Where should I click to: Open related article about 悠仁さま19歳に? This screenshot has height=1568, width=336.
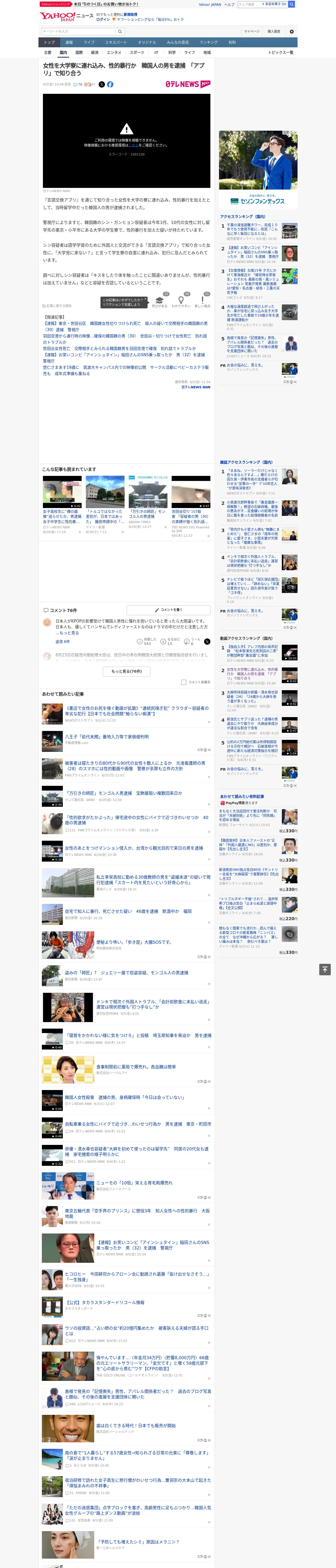pos(126,371)
